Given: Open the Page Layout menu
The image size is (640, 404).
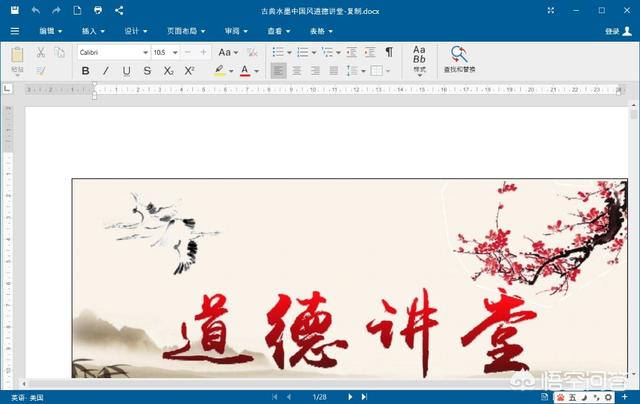Looking at the screenshot, I should coord(186,31).
